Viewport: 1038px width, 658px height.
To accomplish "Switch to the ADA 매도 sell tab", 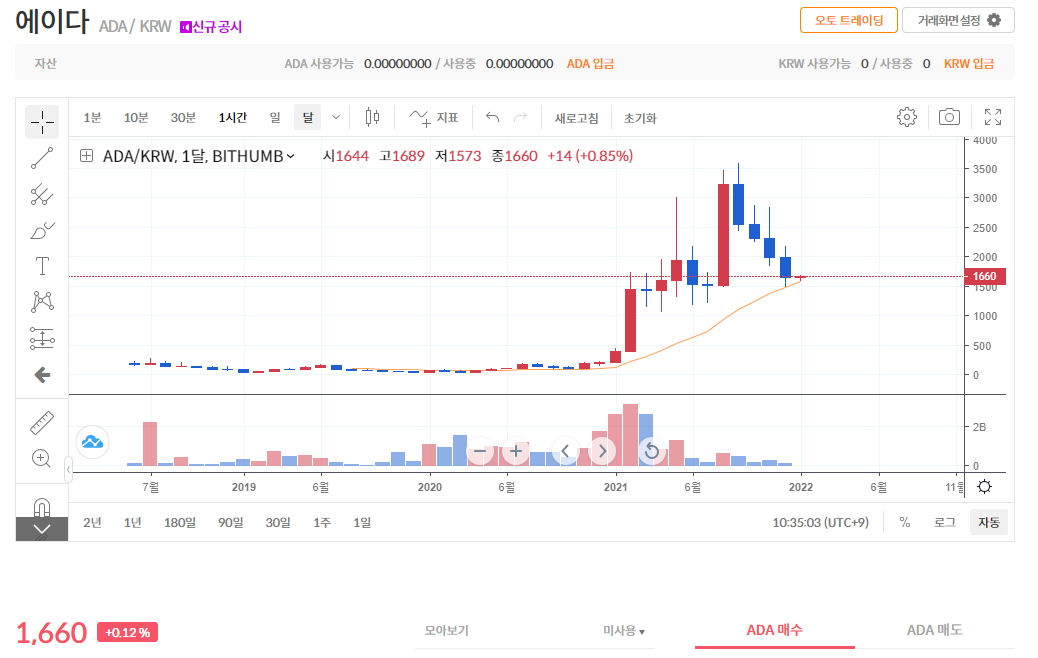I will (934, 630).
